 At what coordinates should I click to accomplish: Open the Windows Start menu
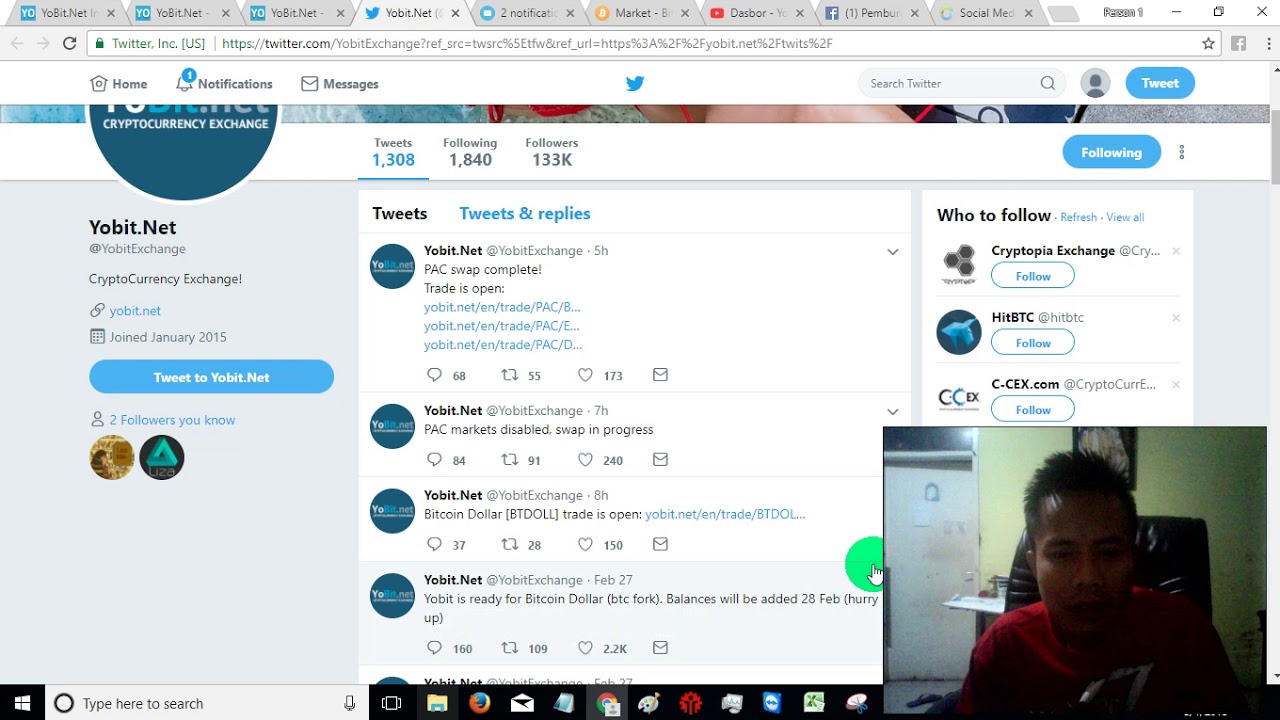(22, 703)
